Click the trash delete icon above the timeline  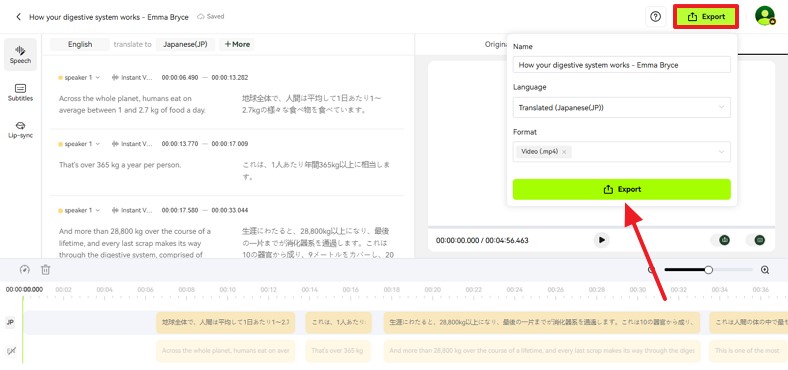pyautogui.click(x=46, y=270)
